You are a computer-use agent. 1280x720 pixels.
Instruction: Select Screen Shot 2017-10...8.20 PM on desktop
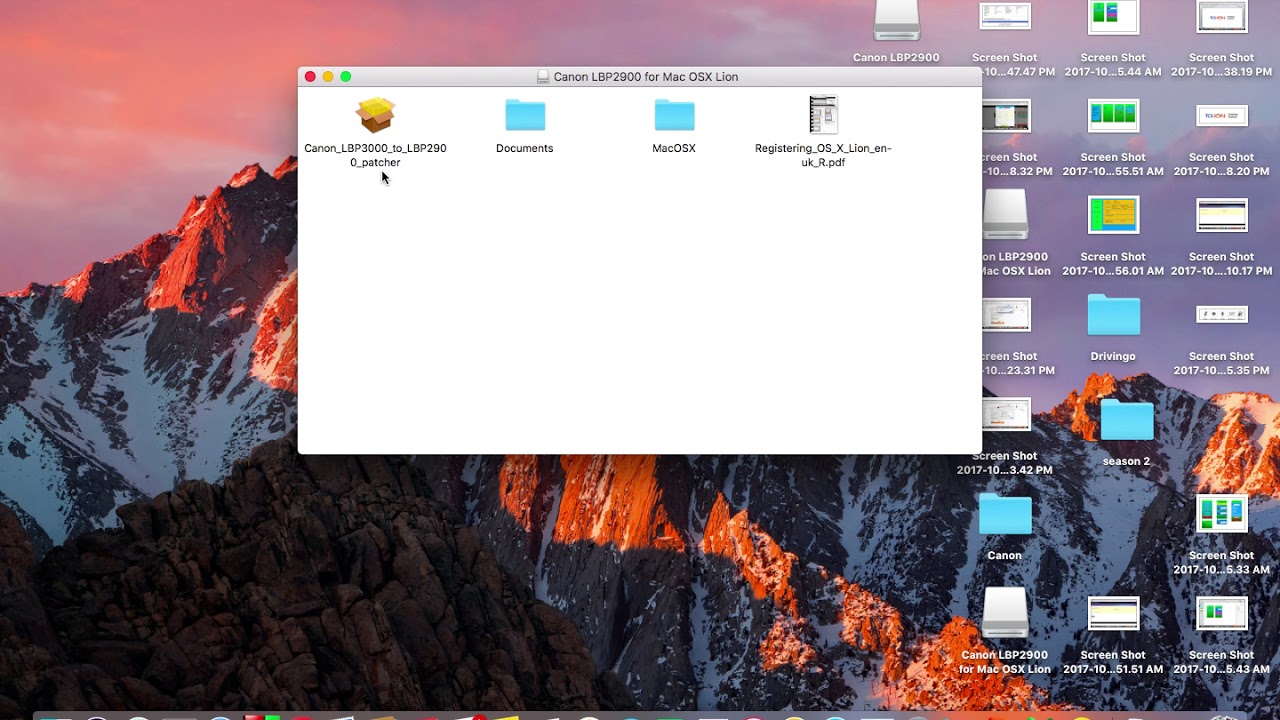[1221, 116]
